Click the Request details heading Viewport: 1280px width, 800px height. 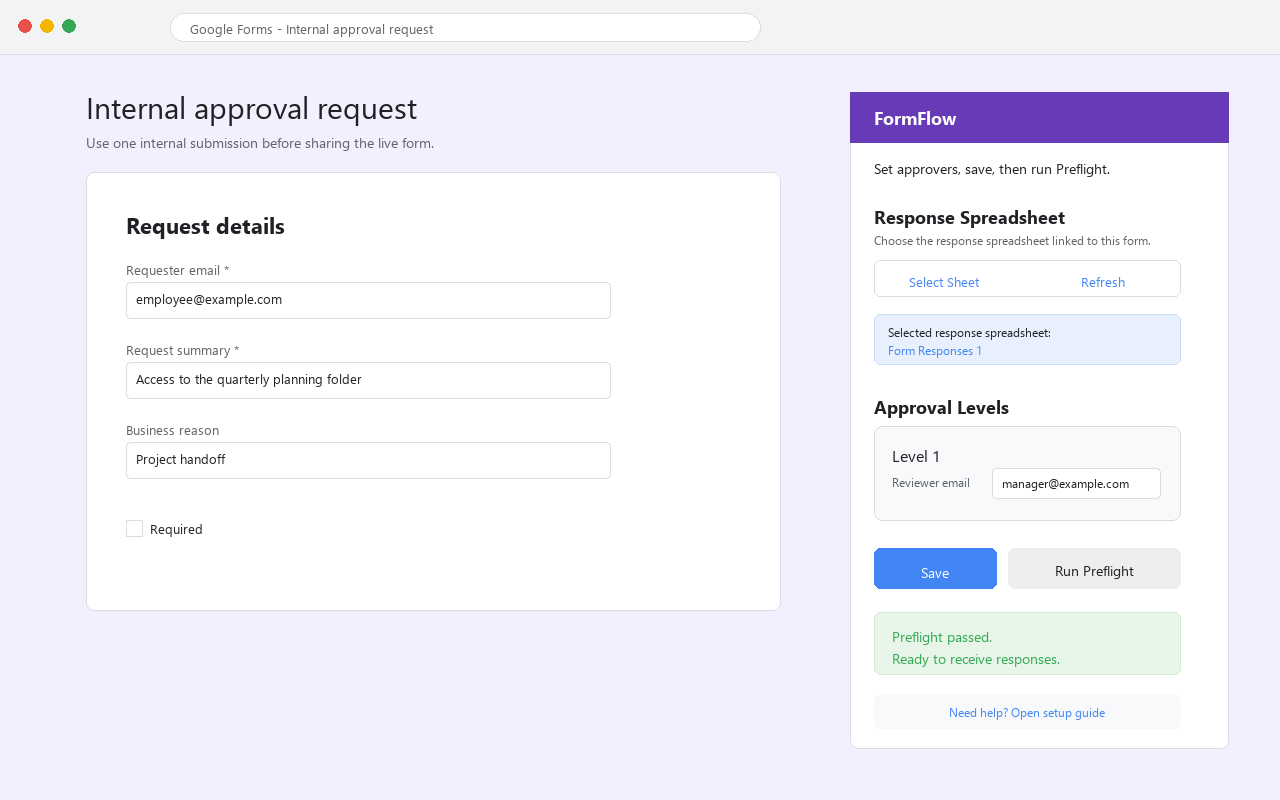tap(205, 226)
